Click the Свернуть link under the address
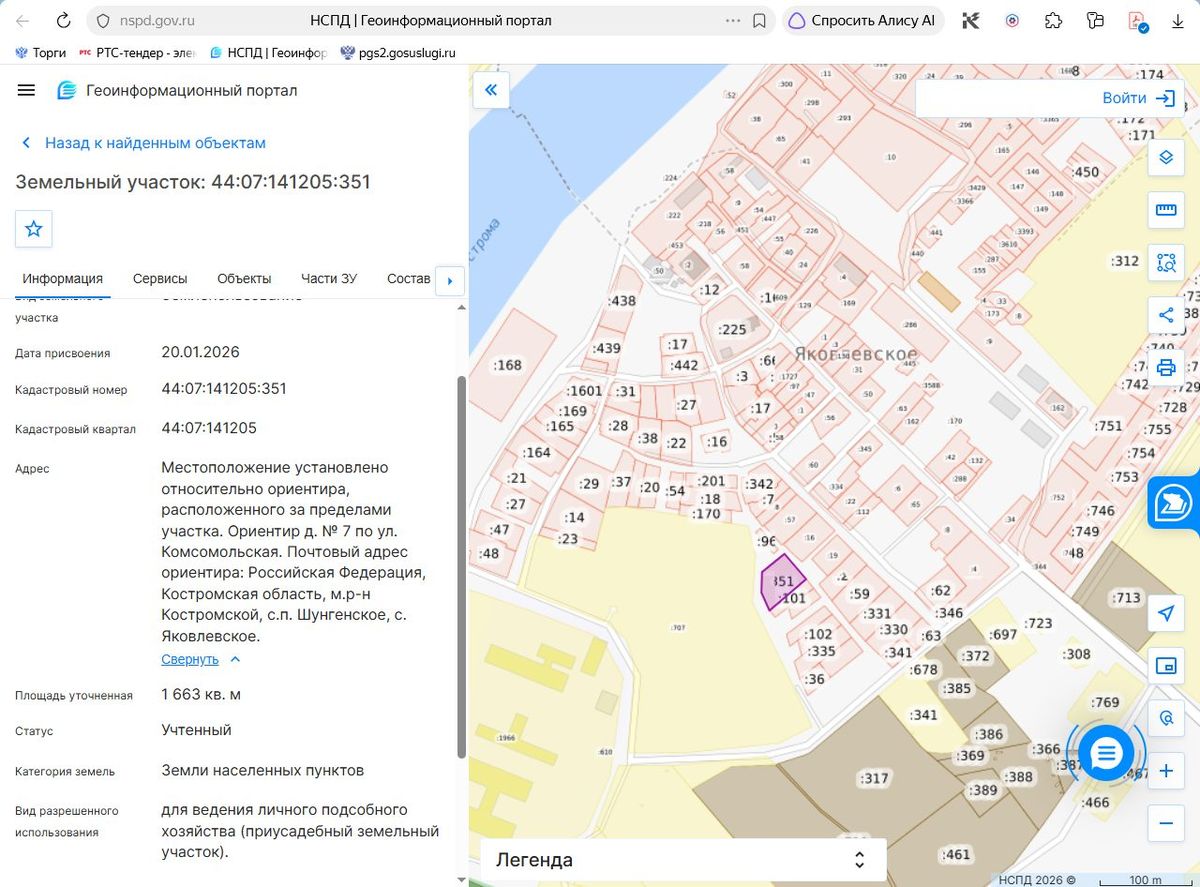Image resolution: width=1200 pixels, height=887 pixels. tap(190, 659)
